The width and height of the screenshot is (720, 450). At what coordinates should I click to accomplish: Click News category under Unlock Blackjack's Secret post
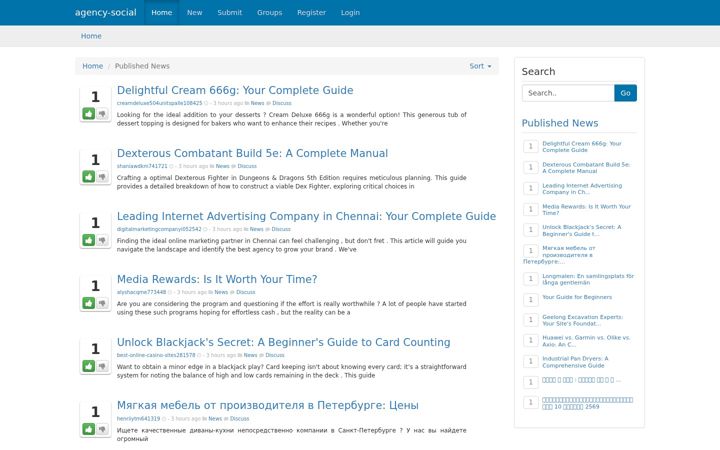(250, 355)
